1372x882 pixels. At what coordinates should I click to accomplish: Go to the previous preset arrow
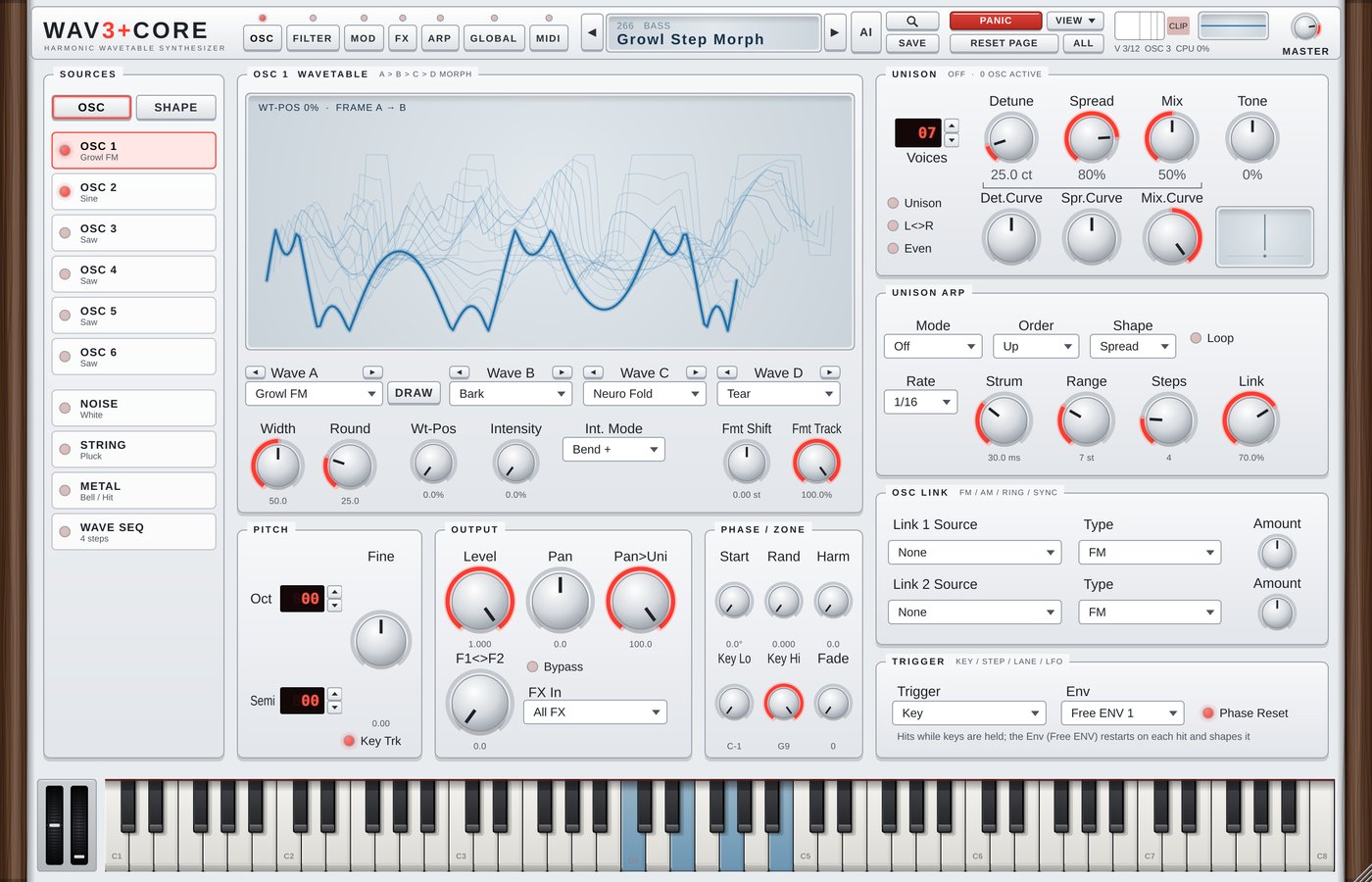click(x=592, y=32)
